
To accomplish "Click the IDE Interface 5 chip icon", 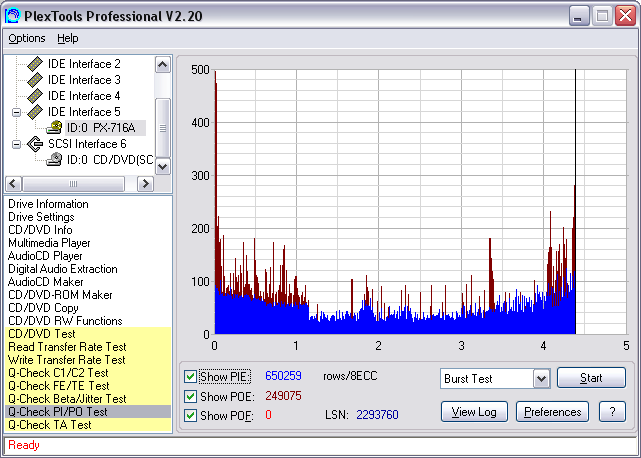I will [x=35, y=112].
